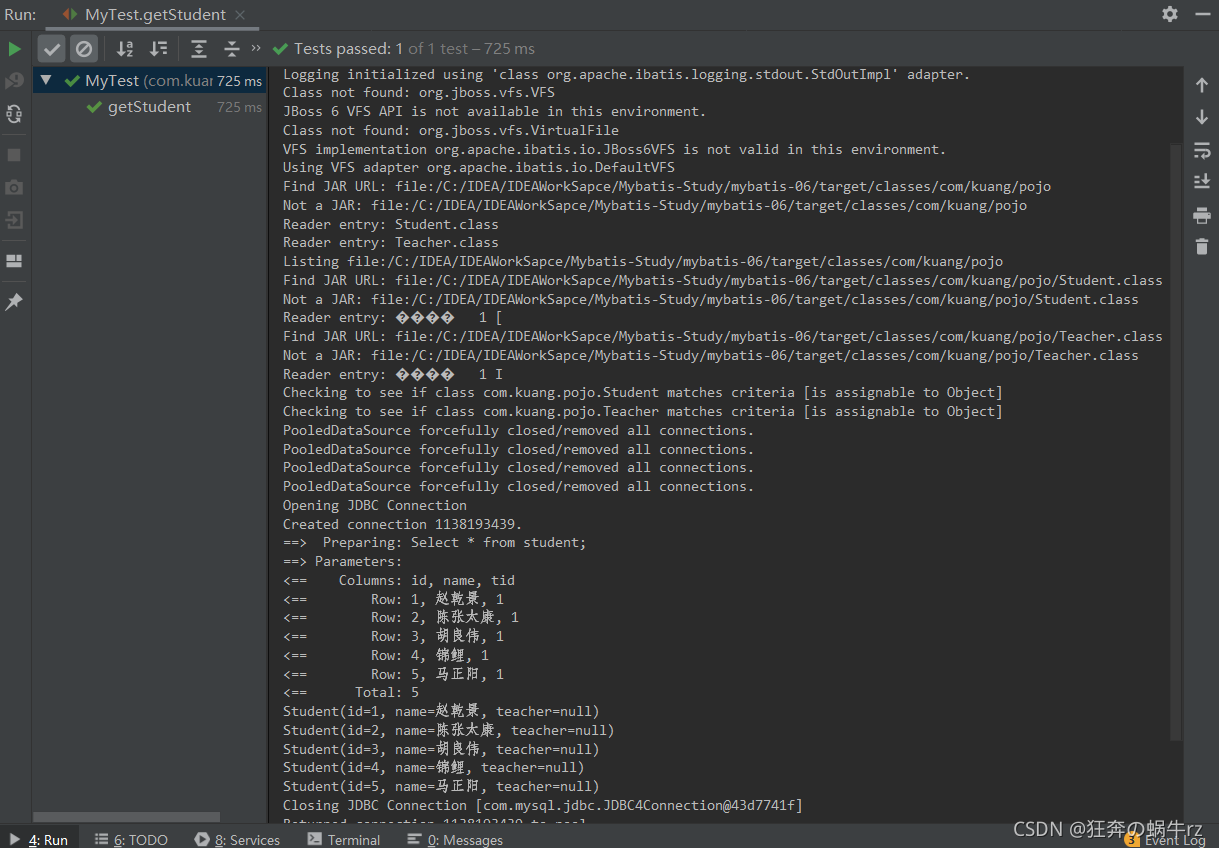Collapse the MyTest tree node
The image size is (1219, 848).
pos(46,80)
